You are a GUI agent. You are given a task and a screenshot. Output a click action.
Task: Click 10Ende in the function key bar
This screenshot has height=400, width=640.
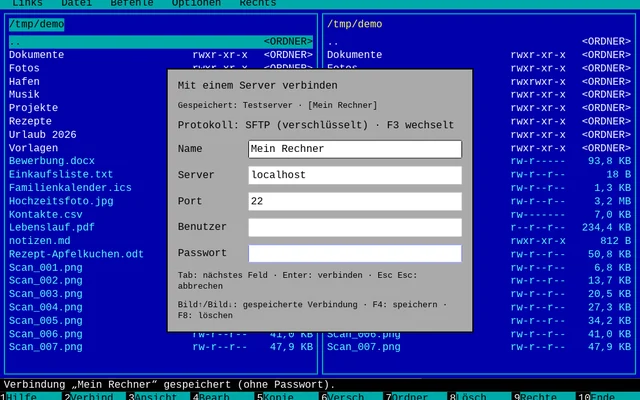point(596,396)
